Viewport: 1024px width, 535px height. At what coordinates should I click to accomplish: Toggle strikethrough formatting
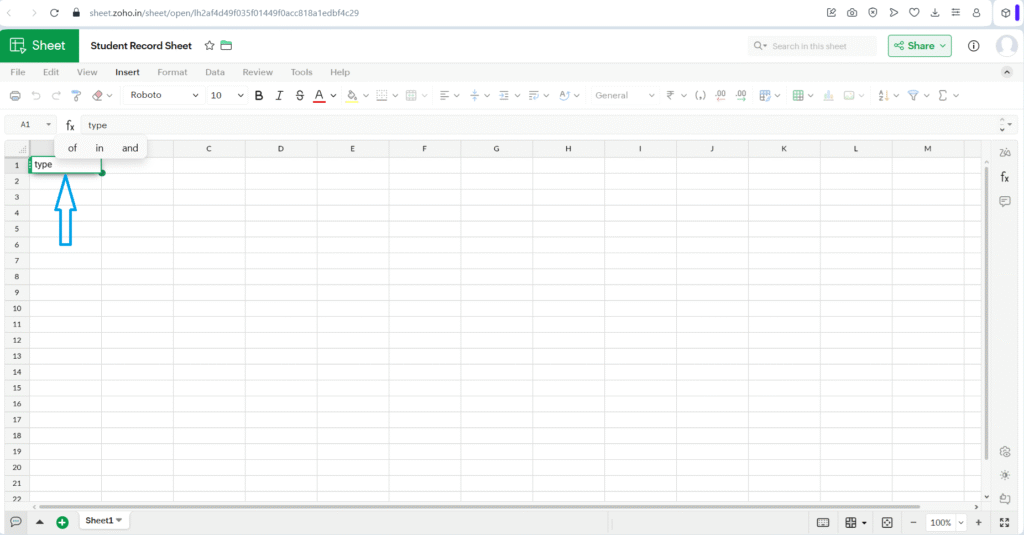tap(299, 96)
